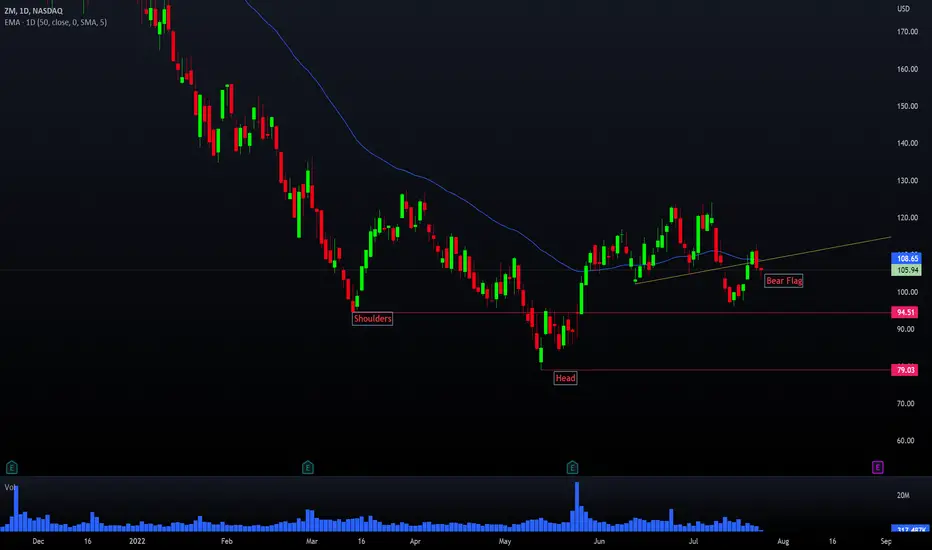Select the EMA 1D indicator legend

coord(56,23)
